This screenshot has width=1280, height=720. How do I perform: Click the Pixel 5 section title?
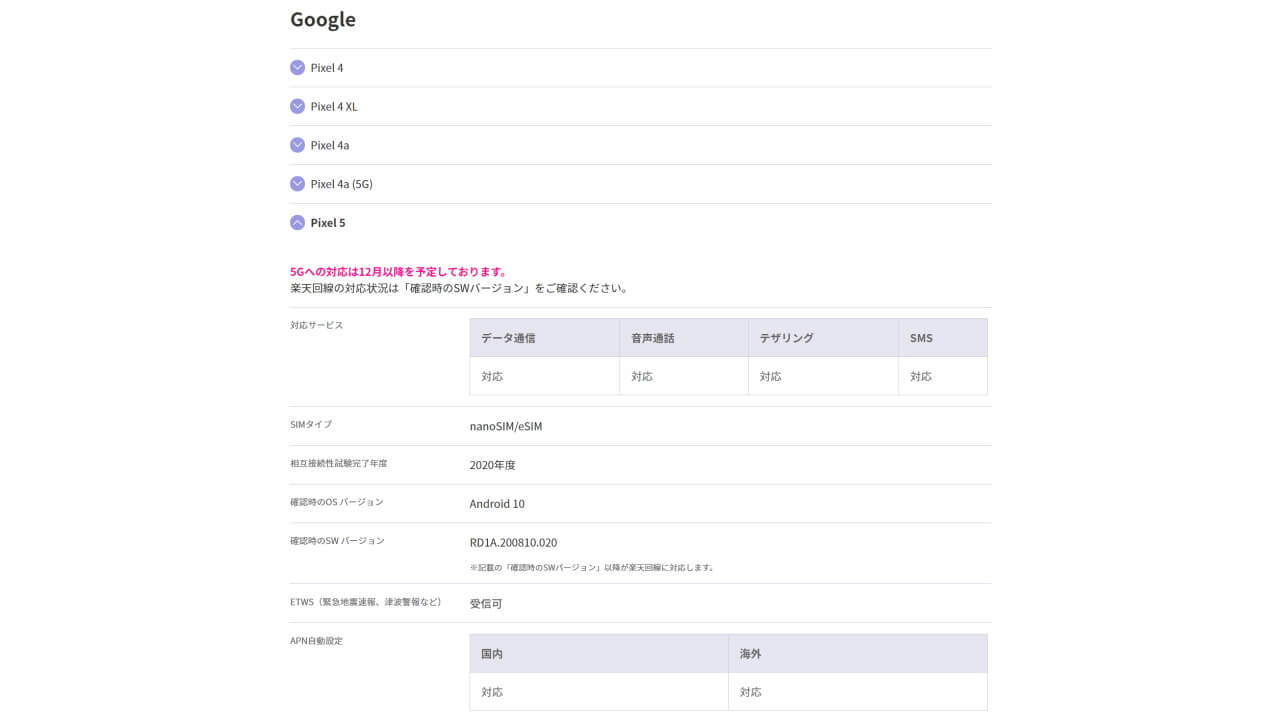(x=328, y=223)
